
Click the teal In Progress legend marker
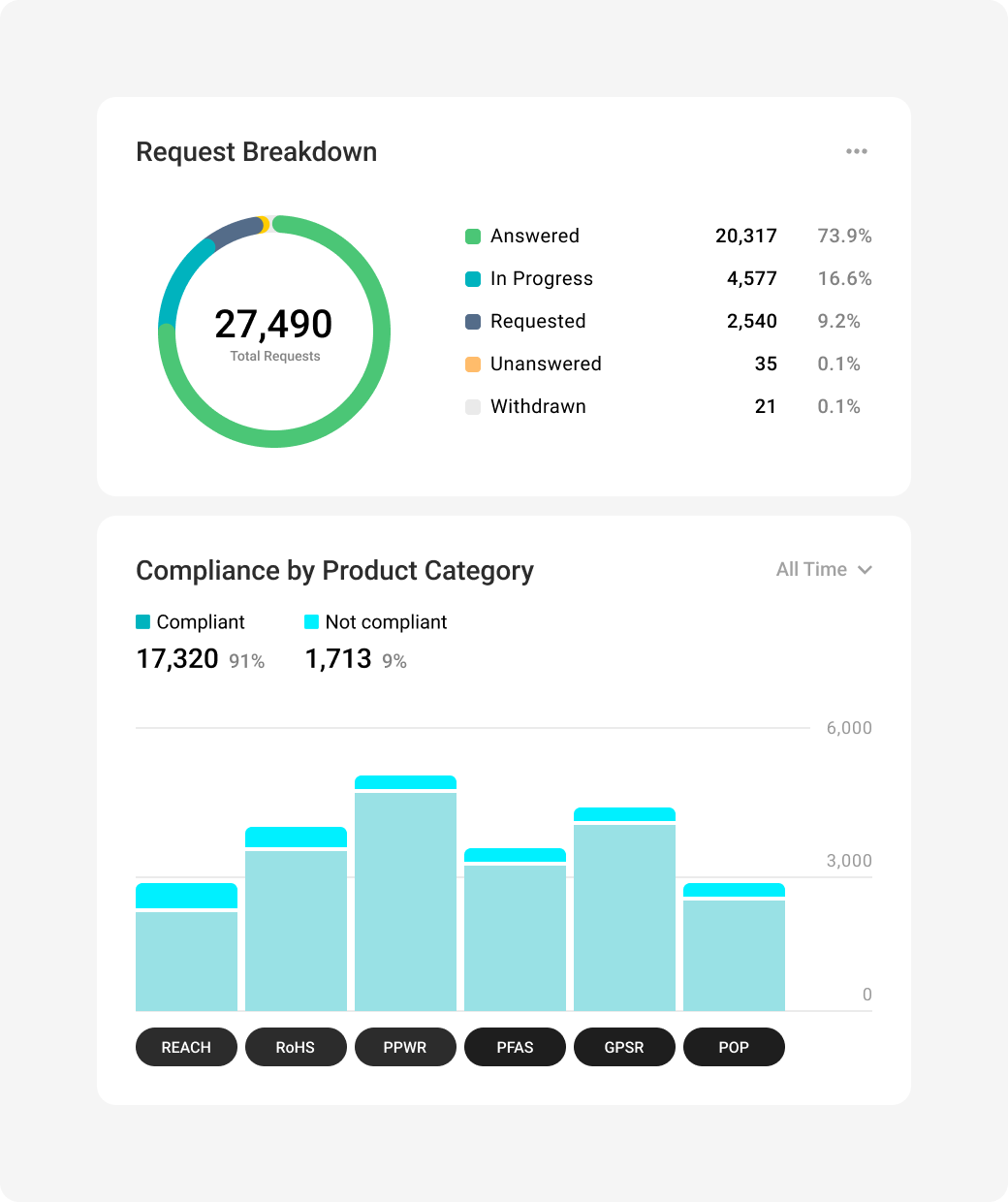click(x=473, y=279)
